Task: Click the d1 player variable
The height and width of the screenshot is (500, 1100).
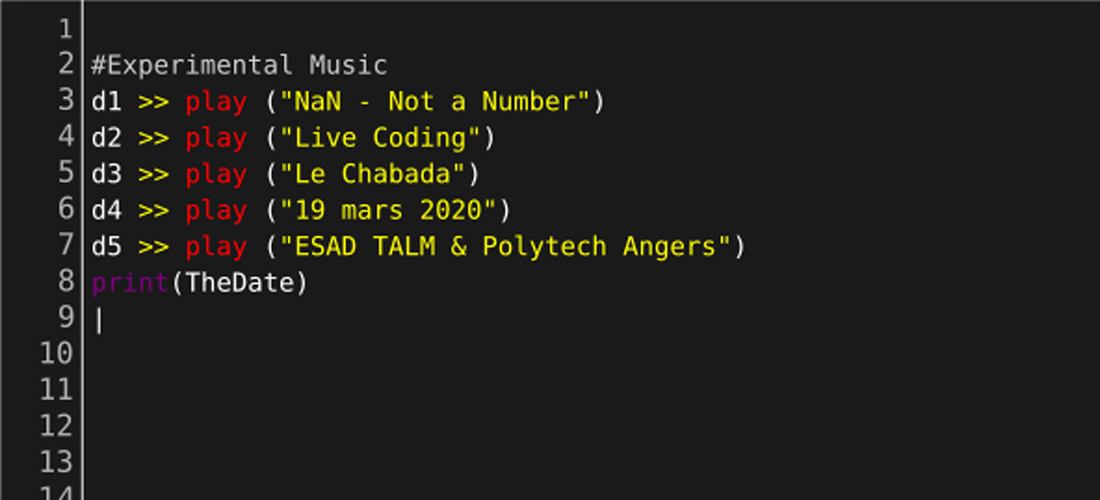Action: [x=106, y=102]
